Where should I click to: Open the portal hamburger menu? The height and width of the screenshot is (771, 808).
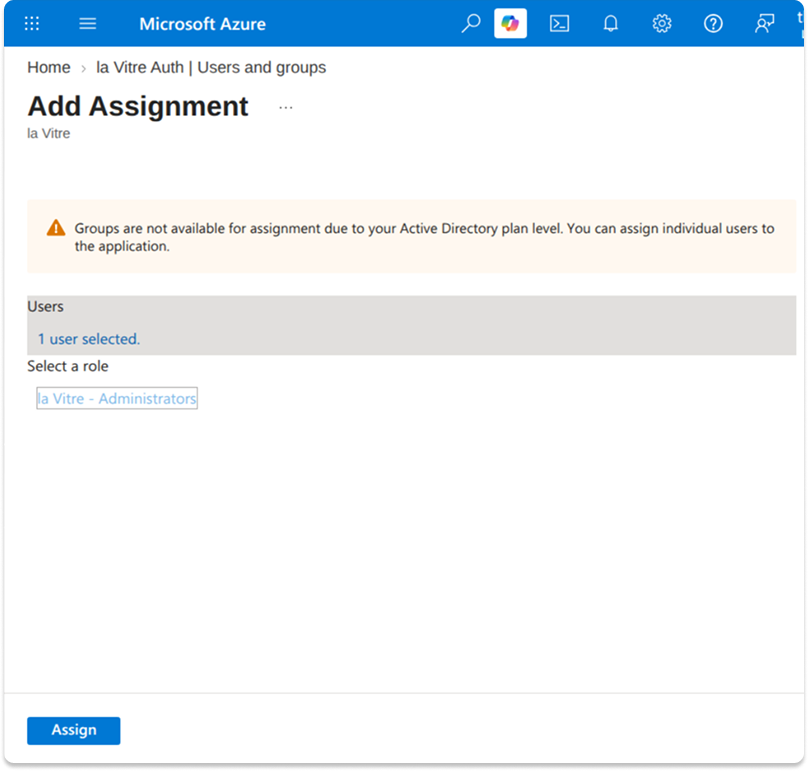pos(88,24)
